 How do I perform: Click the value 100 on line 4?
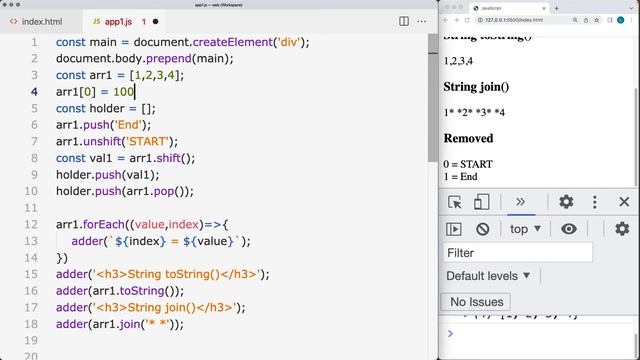coord(123,92)
